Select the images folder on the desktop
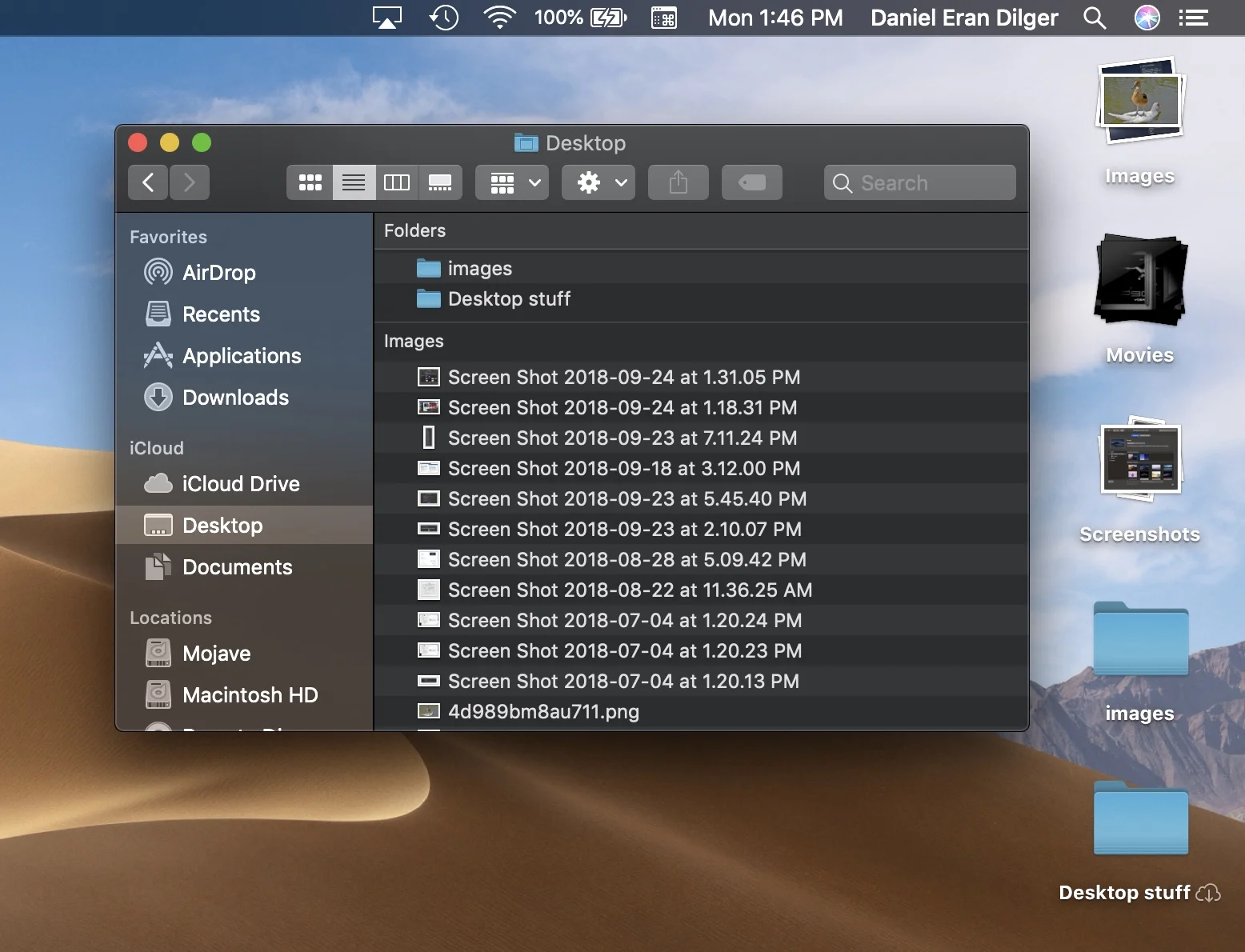1245x952 pixels. coord(1140,638)
